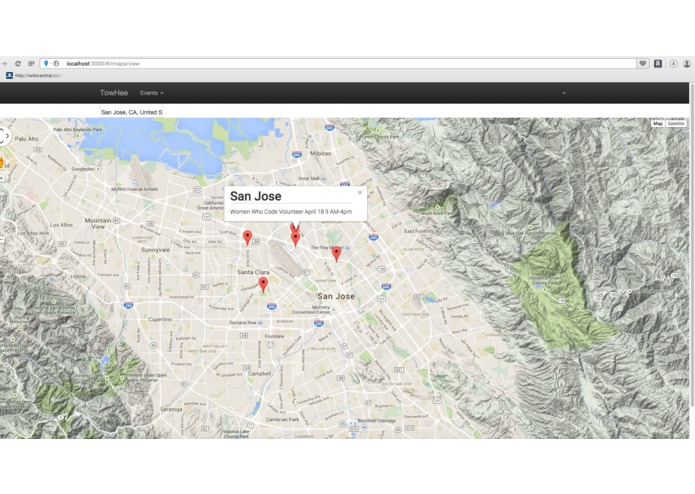The height and width of the screenshot is (494, 695).
Task: Close the San Jose info window
Action: point(360,192)
